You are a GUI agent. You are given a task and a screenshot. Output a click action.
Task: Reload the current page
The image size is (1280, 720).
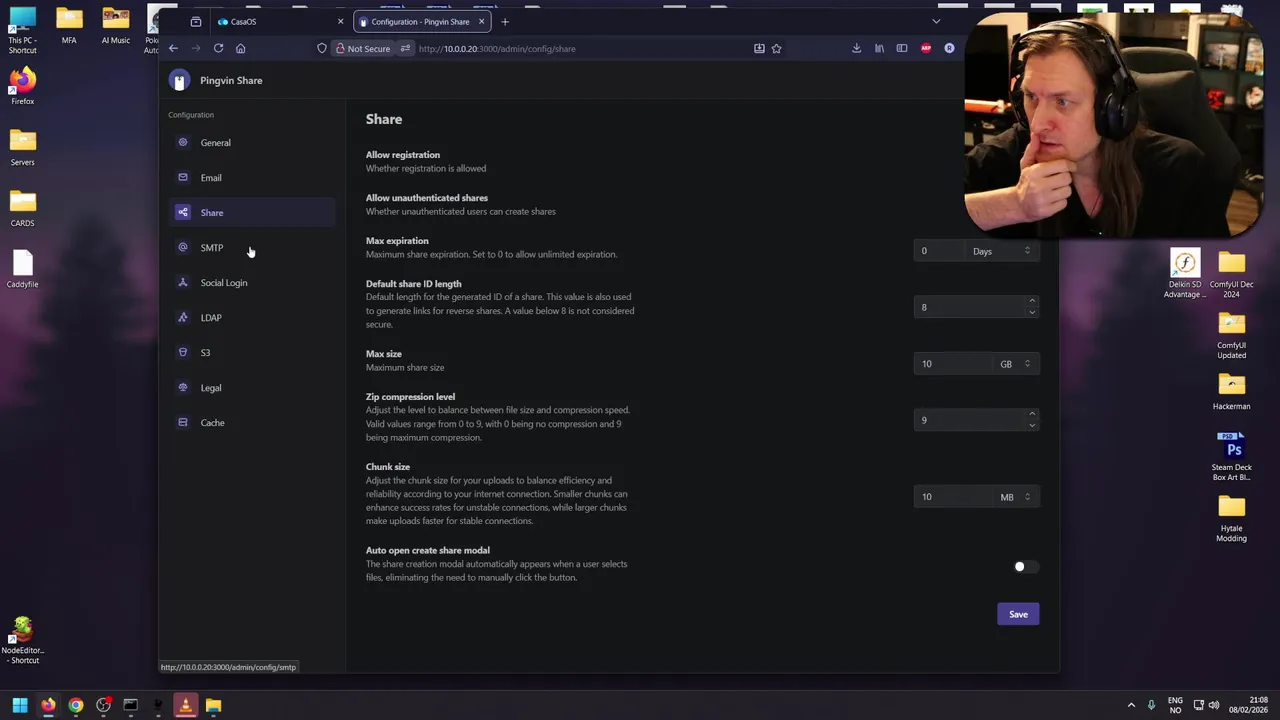pyautogui.click(x=218, y=48)
